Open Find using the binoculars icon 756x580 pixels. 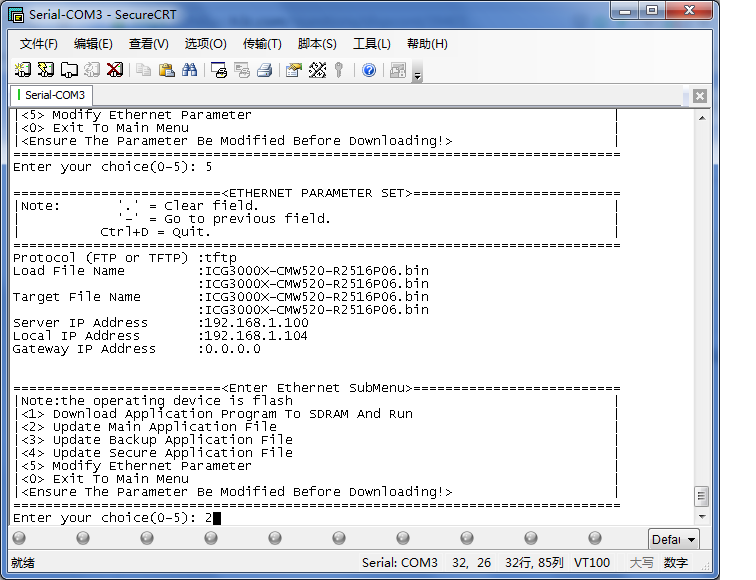tap(189, 70)
